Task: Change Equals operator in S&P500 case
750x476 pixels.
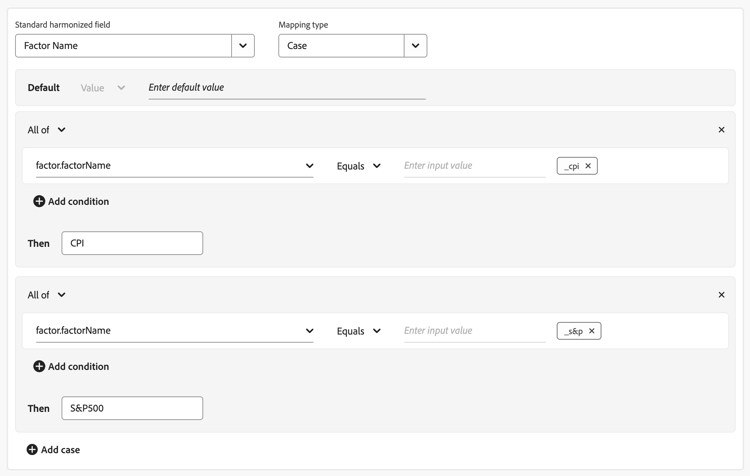Action: [x=359, y=331]
